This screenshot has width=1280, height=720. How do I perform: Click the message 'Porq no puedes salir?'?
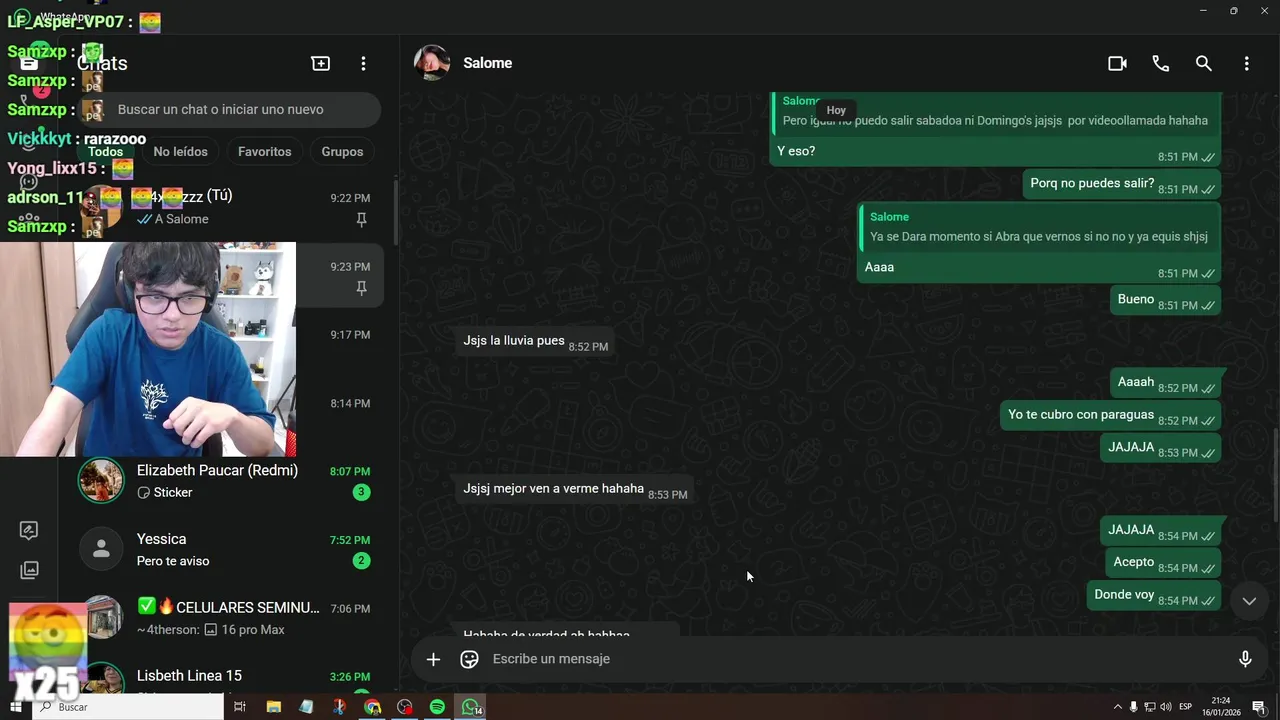pos(1121,185)
